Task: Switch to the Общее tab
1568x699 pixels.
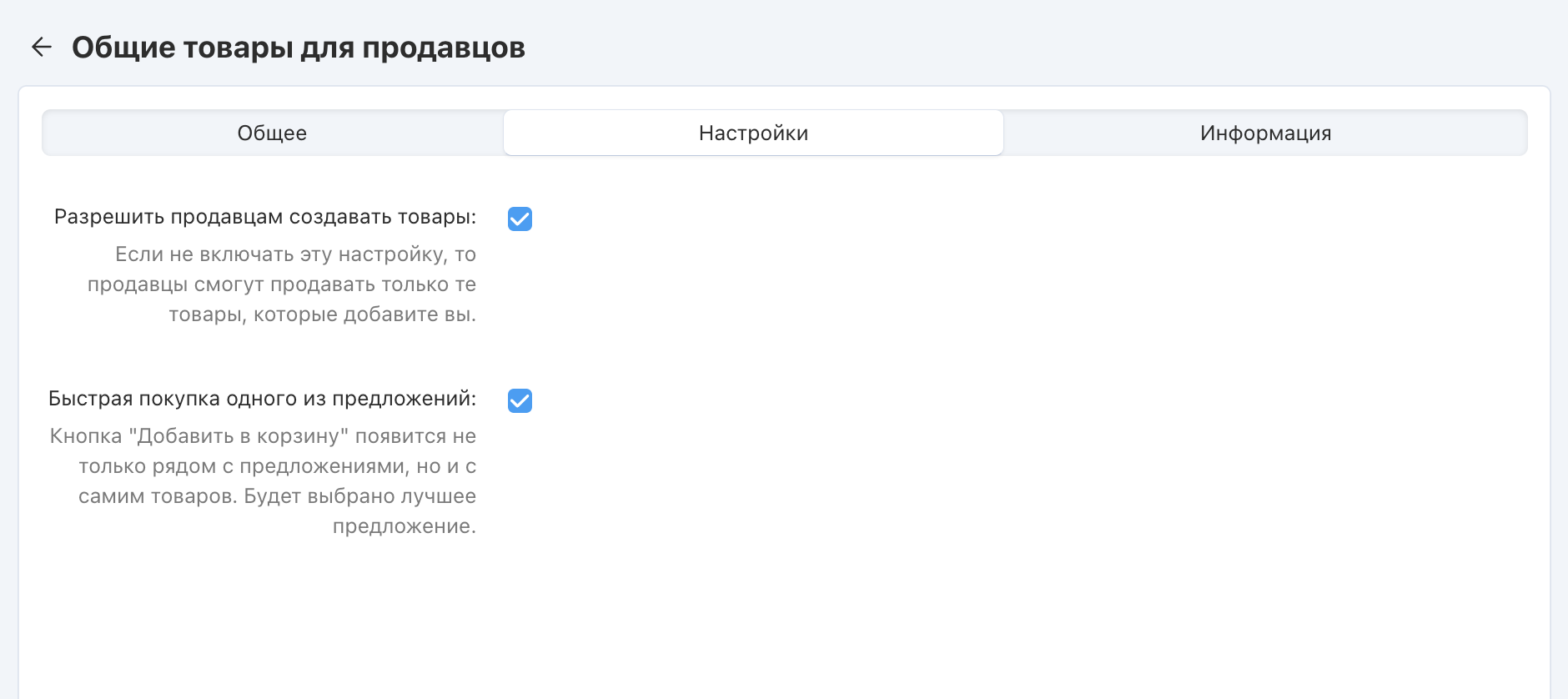Action: [x=273, y=133]
